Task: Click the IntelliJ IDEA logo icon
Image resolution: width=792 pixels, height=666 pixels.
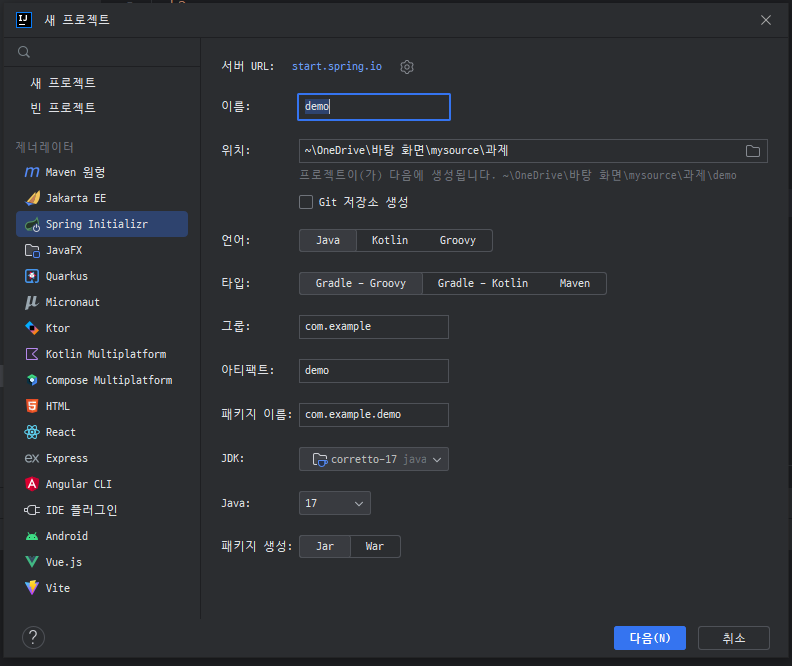Action: (x=24, y=20)
